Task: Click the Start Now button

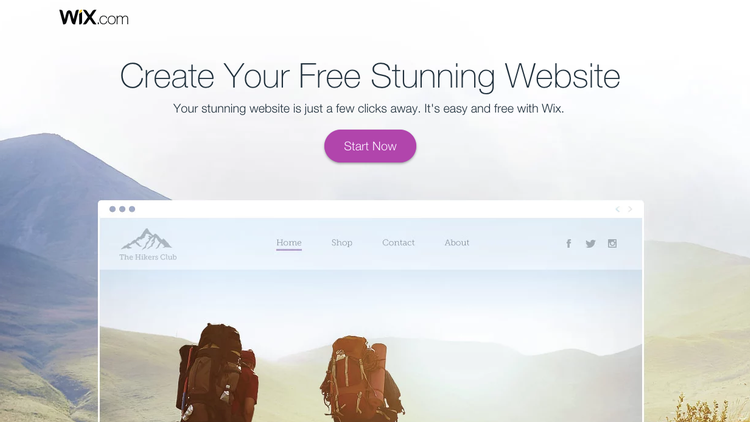Action: pyautogui.click(x=370, y=146)
